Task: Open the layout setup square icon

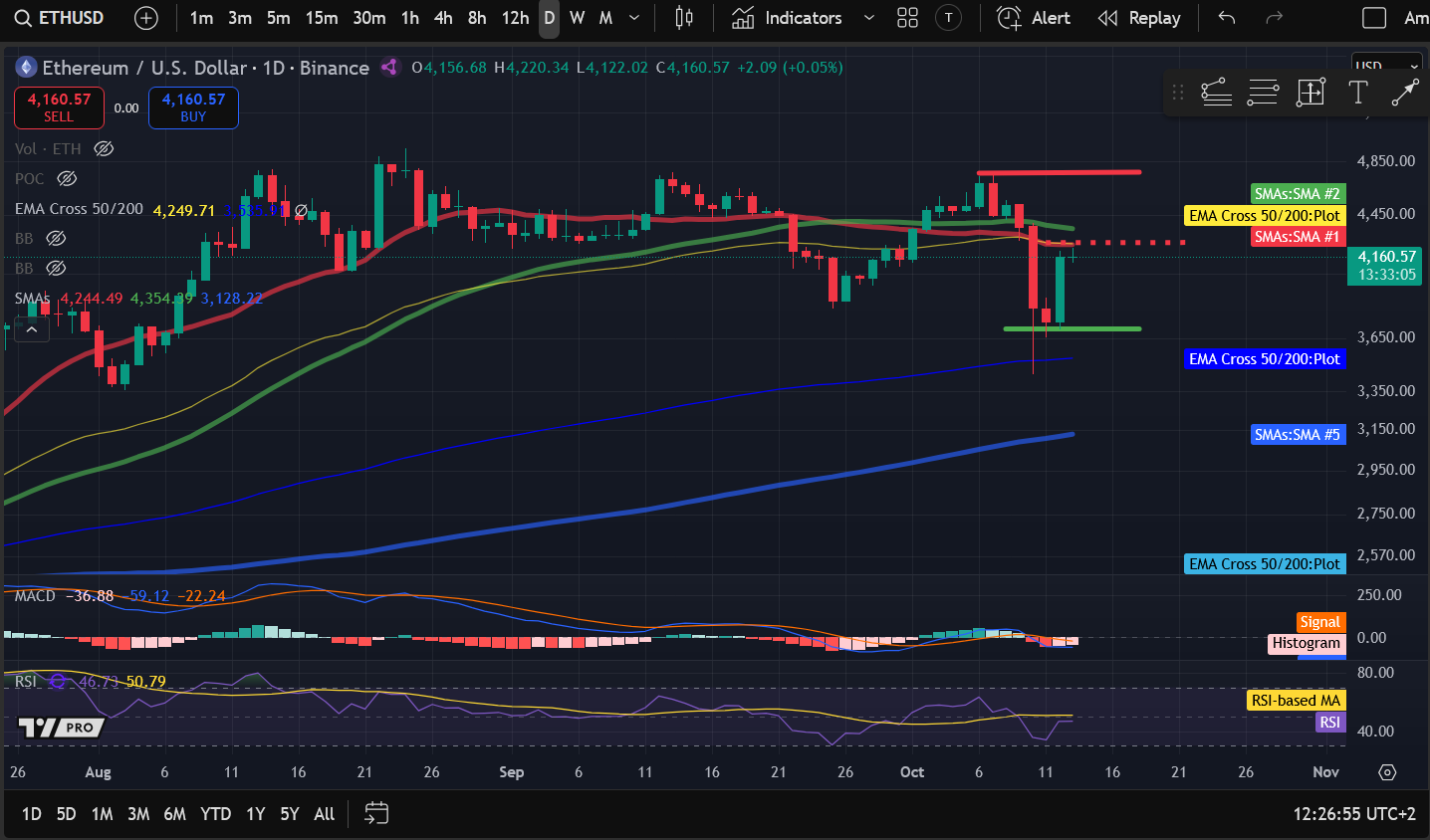Action: 1374,18
